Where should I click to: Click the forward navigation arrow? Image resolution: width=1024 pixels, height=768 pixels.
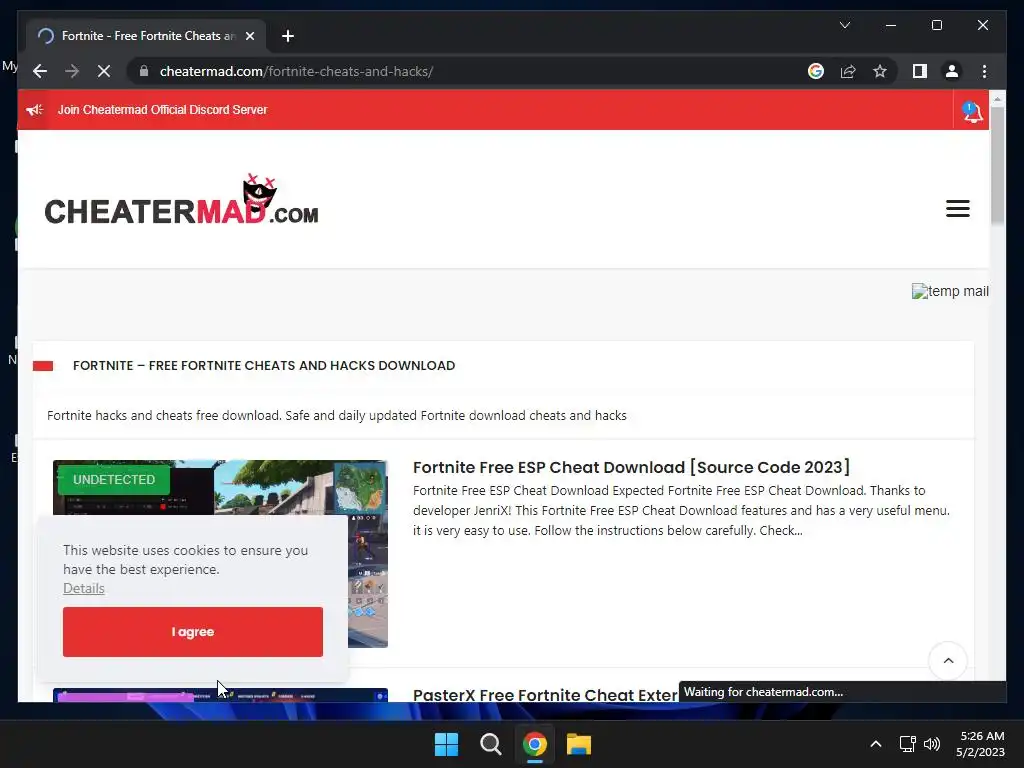tap(72, 71)
